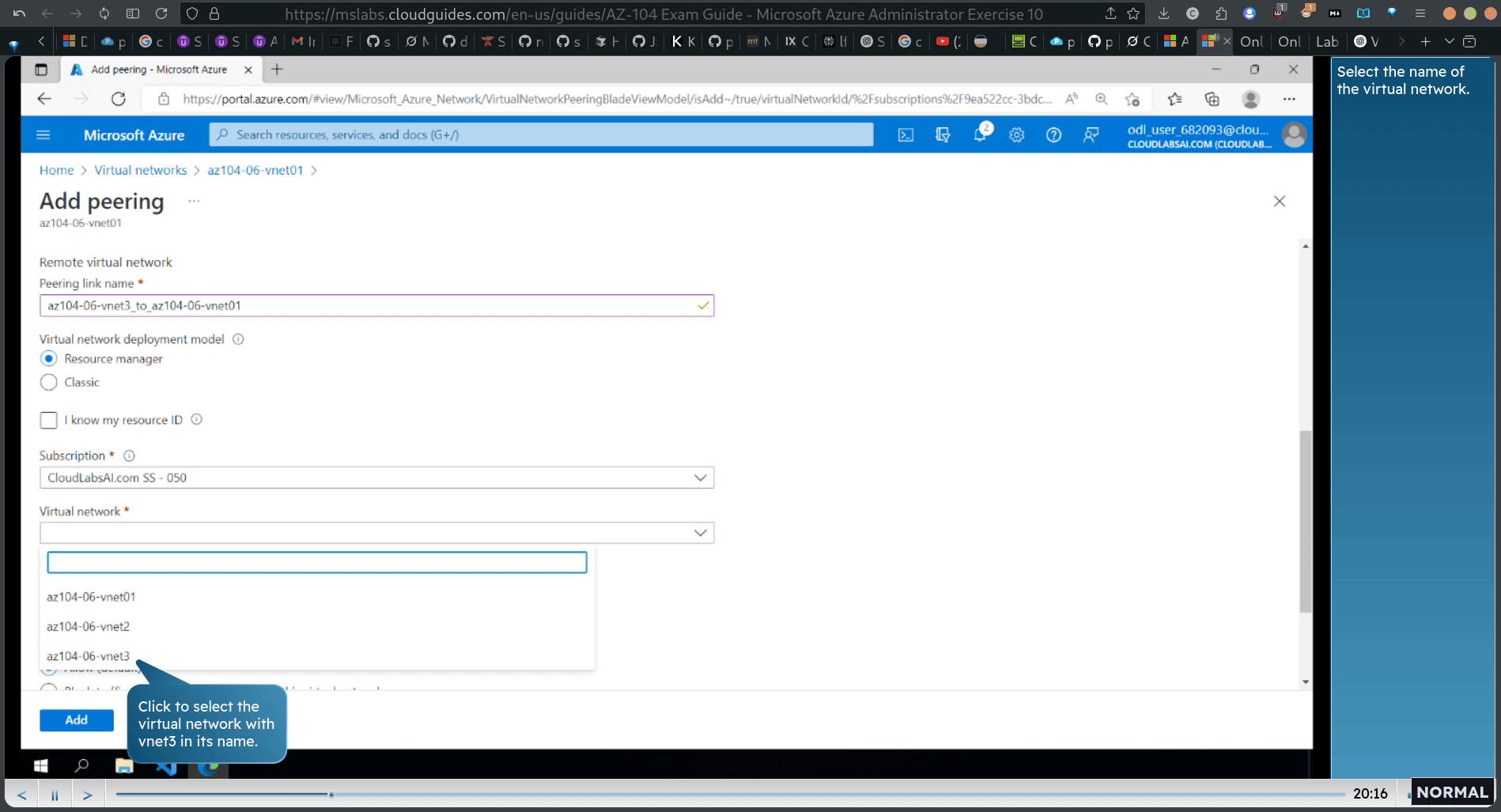Click the Add button

77,720
